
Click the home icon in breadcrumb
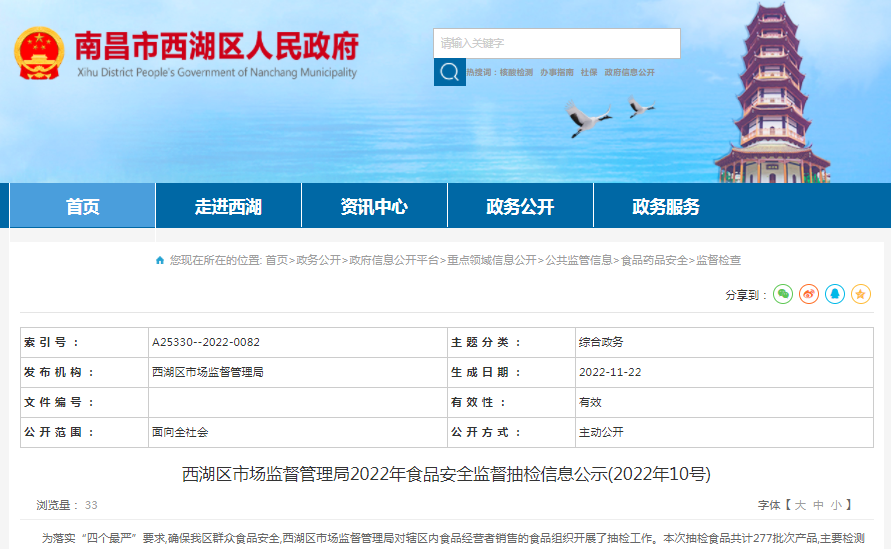tap(160, 260)
